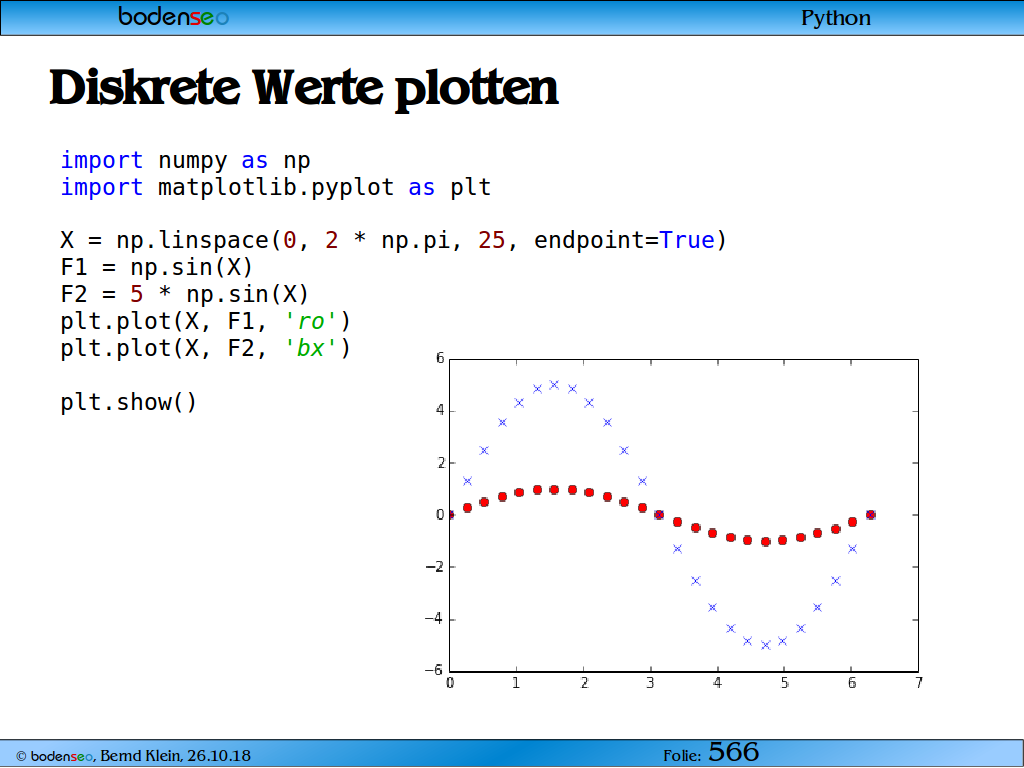The image size is (1024, 768).
Task: Click the bodenseo logo in header
Action: point(173,16)
